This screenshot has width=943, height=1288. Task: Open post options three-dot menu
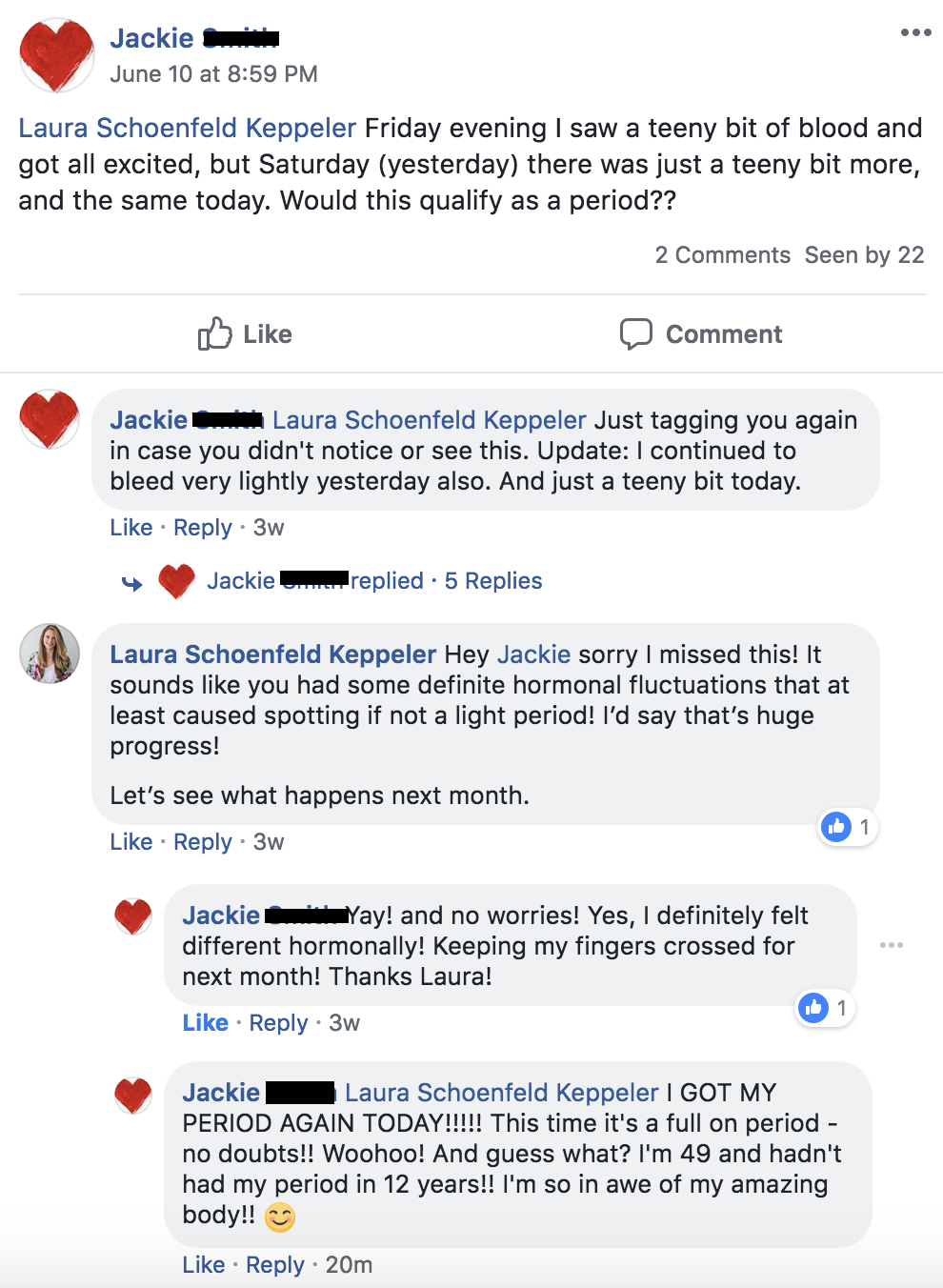point(915,32)
